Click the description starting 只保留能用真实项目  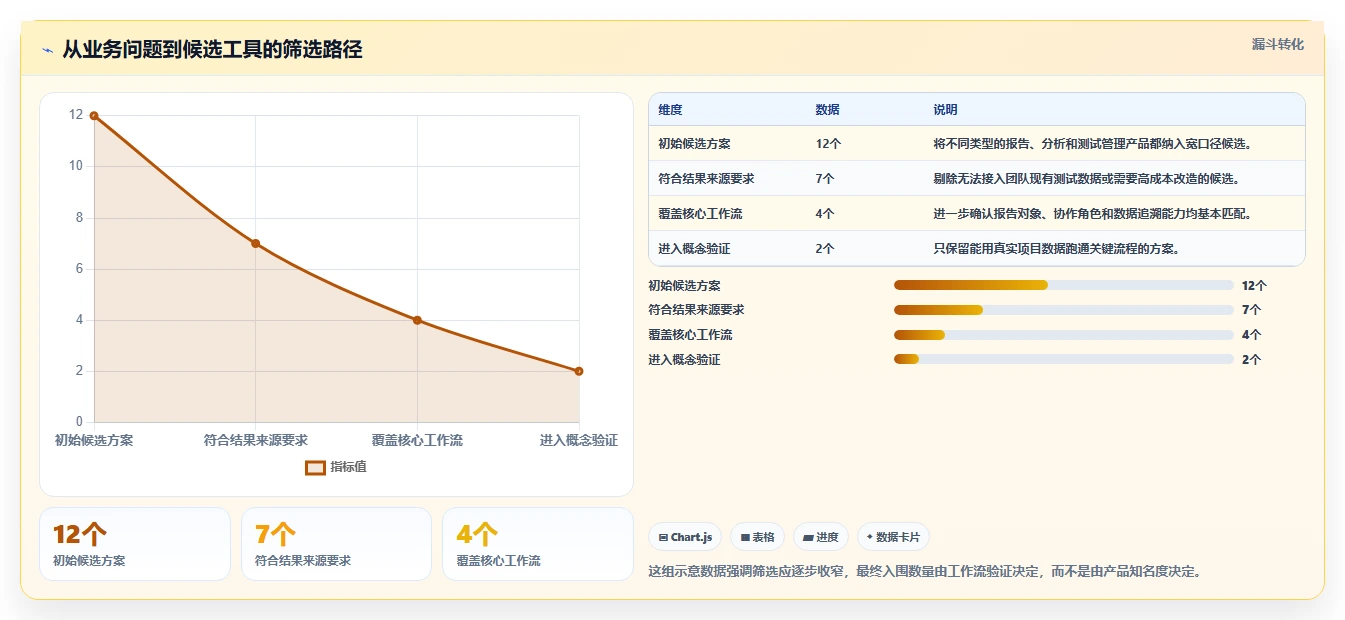coord(1056,249)
